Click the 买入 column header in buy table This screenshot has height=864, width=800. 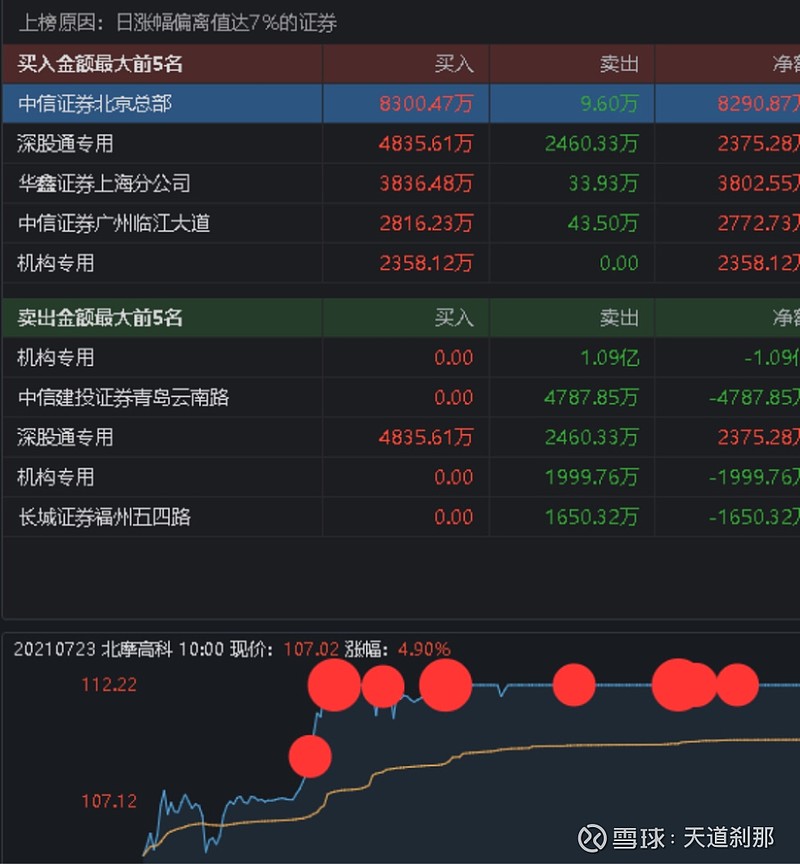[453, 64]
